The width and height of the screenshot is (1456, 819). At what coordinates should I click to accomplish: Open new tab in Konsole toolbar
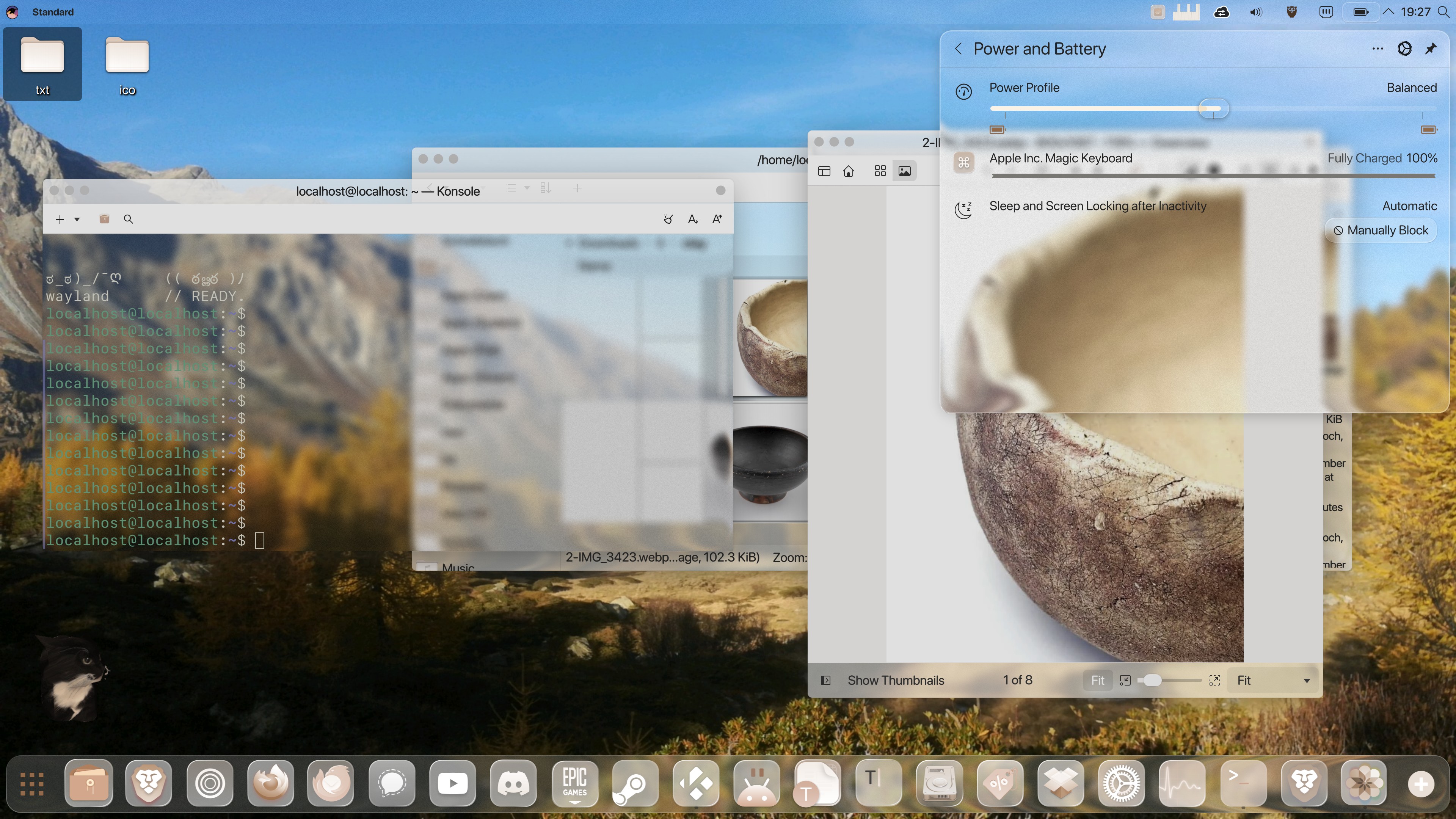(60, 219)
